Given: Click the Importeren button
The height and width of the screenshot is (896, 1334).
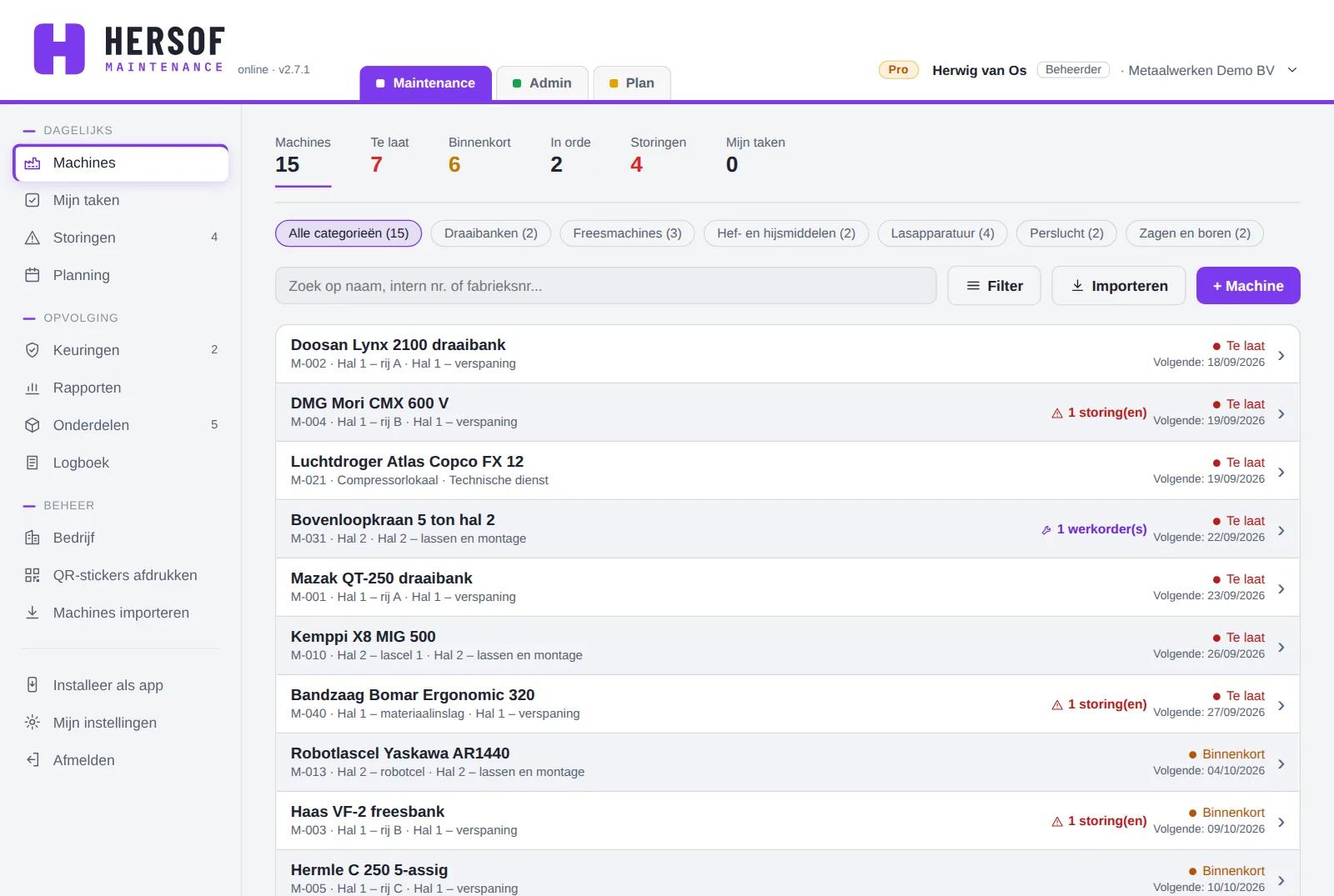Looking at the screenshot, I should (x=1119, y=286).
